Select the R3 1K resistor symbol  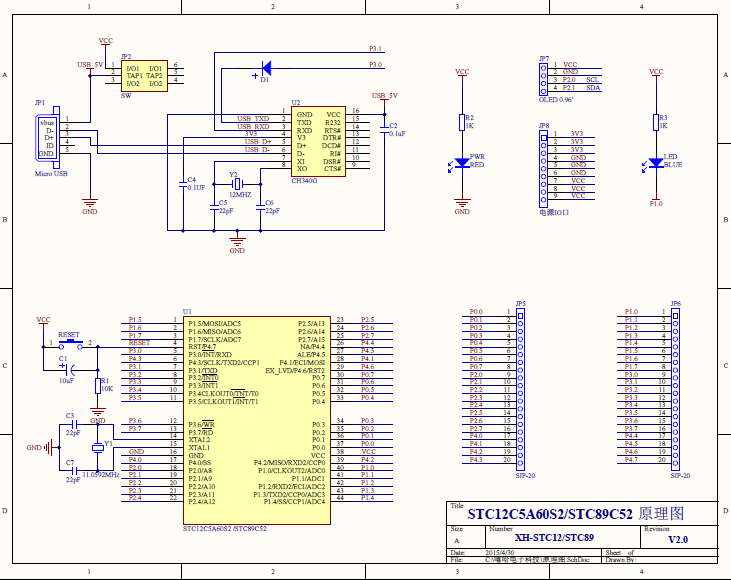(x=656, y=122)
